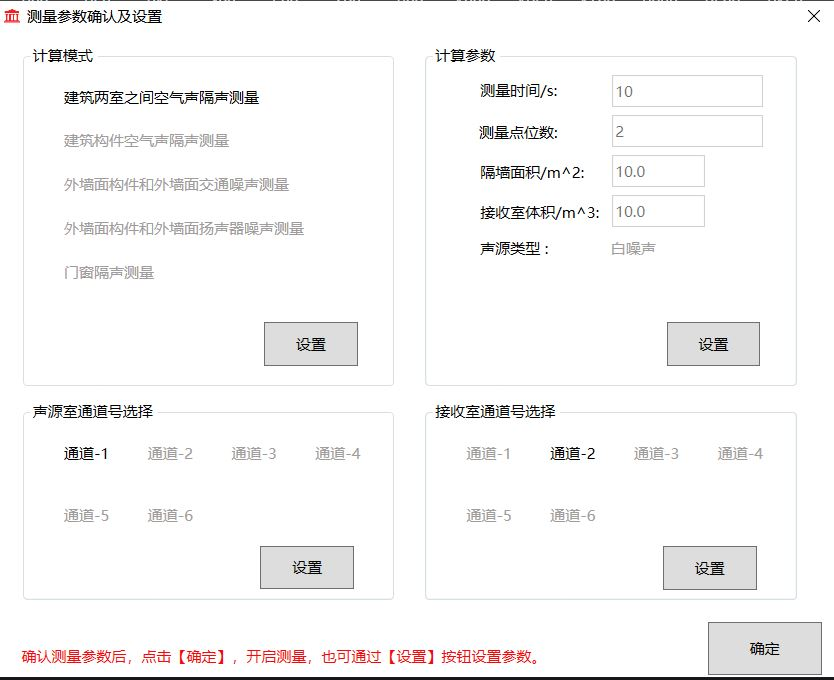834x680 pixels.
Task: Select 外墙面构件和外墙面交通噪声测量 option
Action: [177, 185]
